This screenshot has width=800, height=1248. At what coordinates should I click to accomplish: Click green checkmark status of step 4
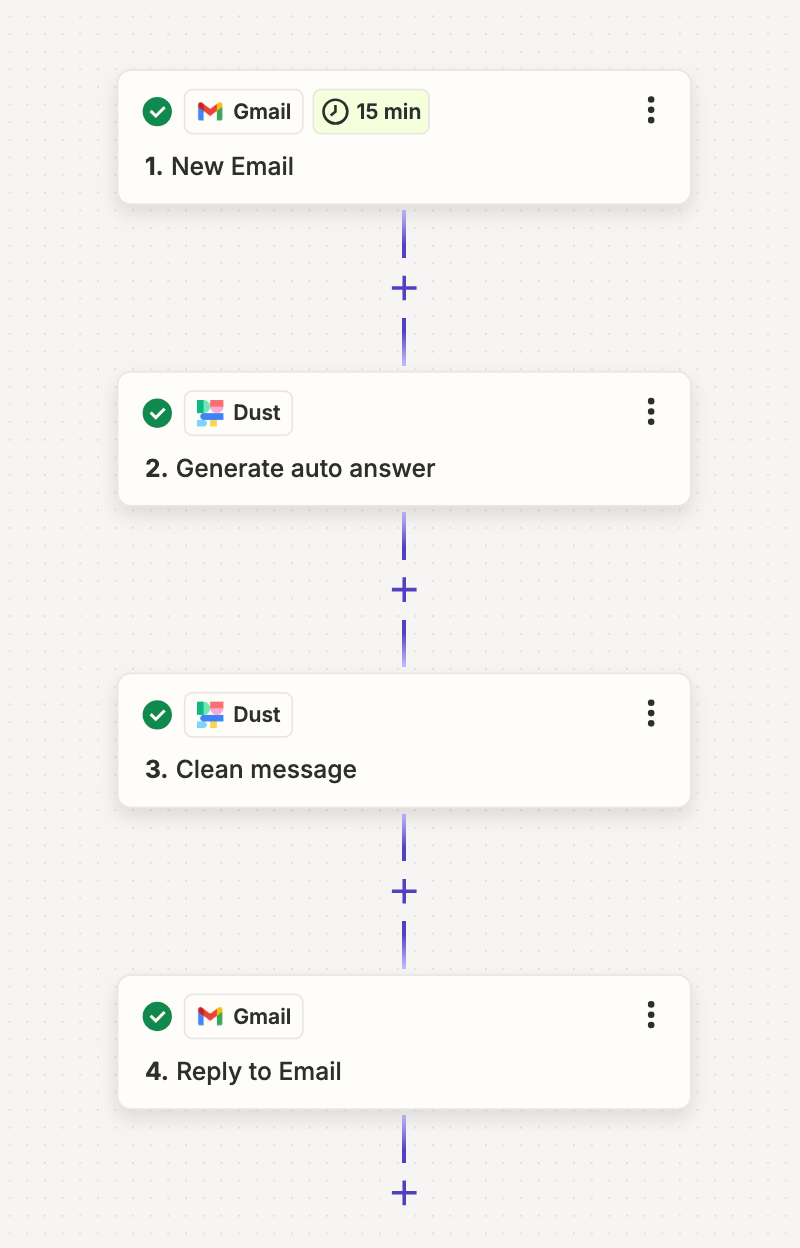pyautogui.click(x=157, y=1017)
